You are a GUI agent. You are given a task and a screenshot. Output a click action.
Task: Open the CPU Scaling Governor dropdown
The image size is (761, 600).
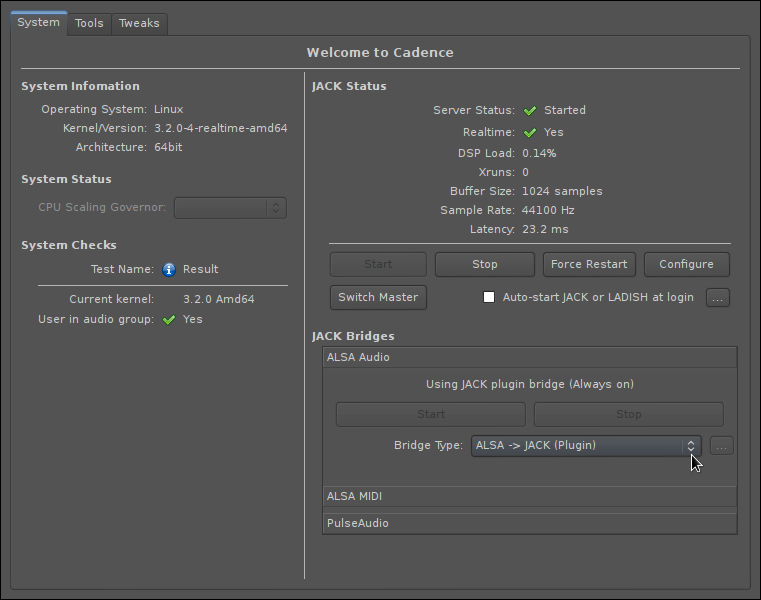point(230,208)
